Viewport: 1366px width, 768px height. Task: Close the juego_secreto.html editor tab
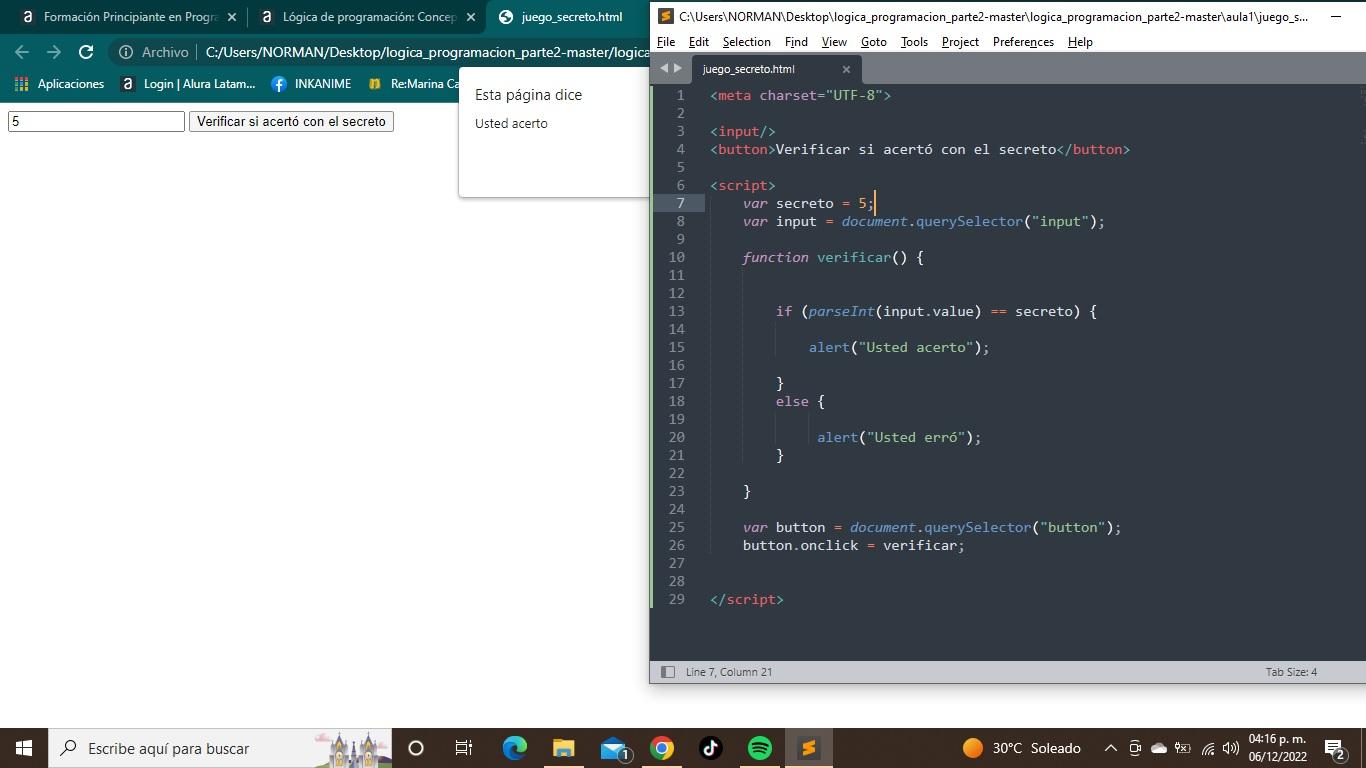846,69
